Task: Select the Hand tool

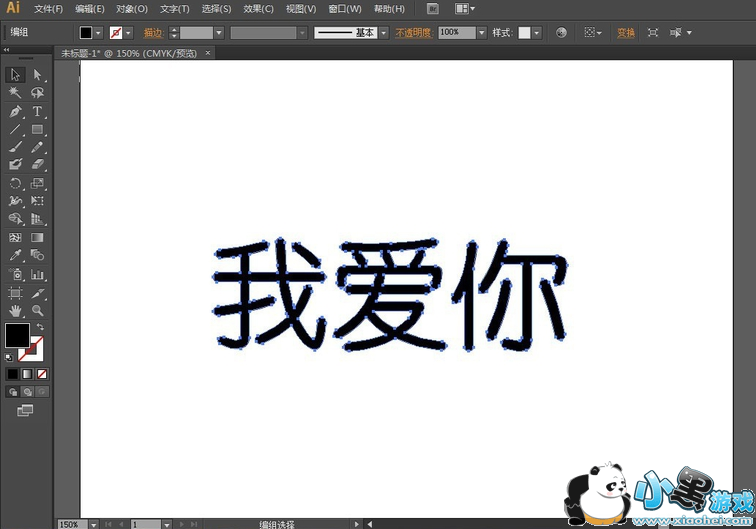Action: [15, 311]
